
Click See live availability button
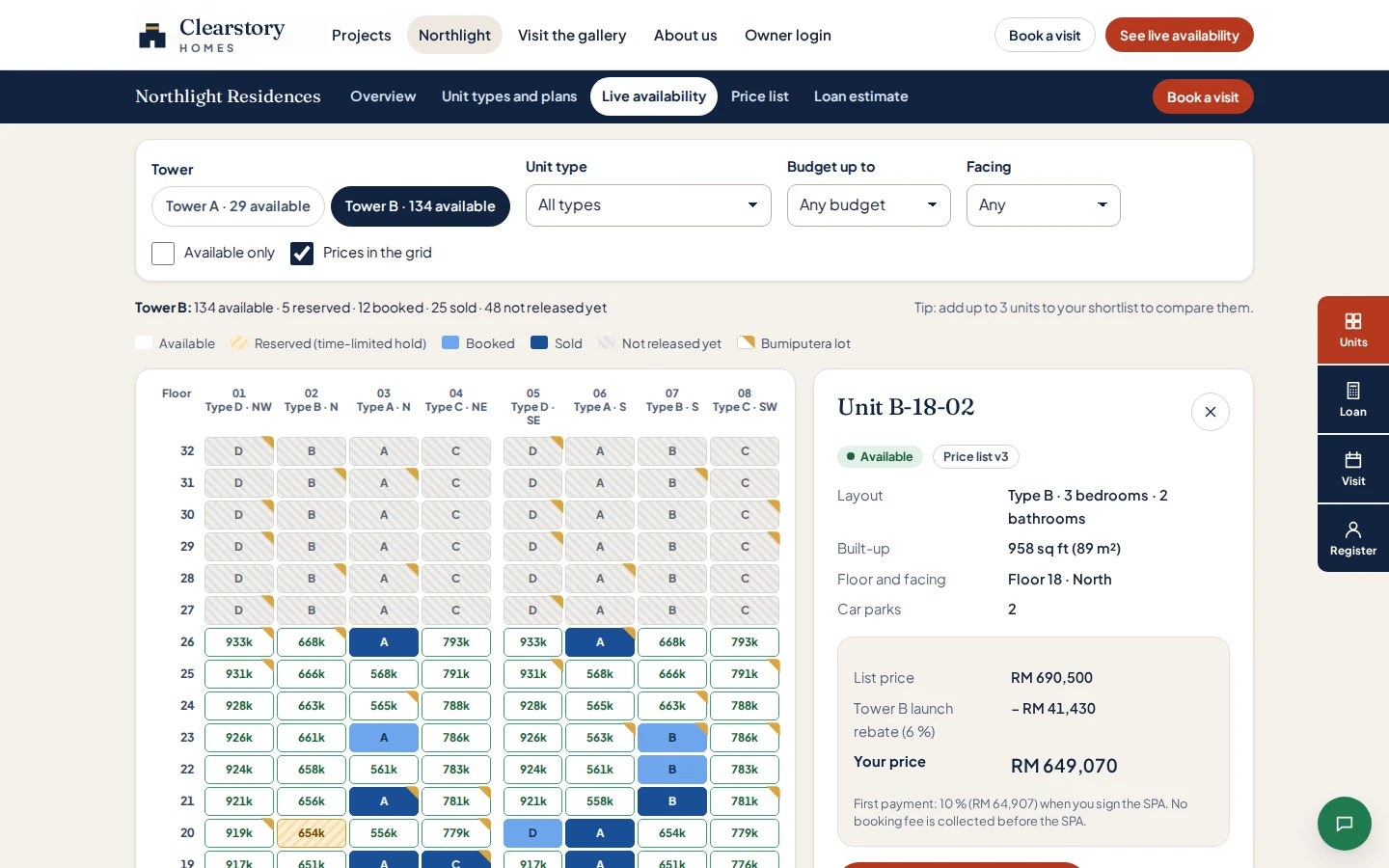click(1180, 35)
